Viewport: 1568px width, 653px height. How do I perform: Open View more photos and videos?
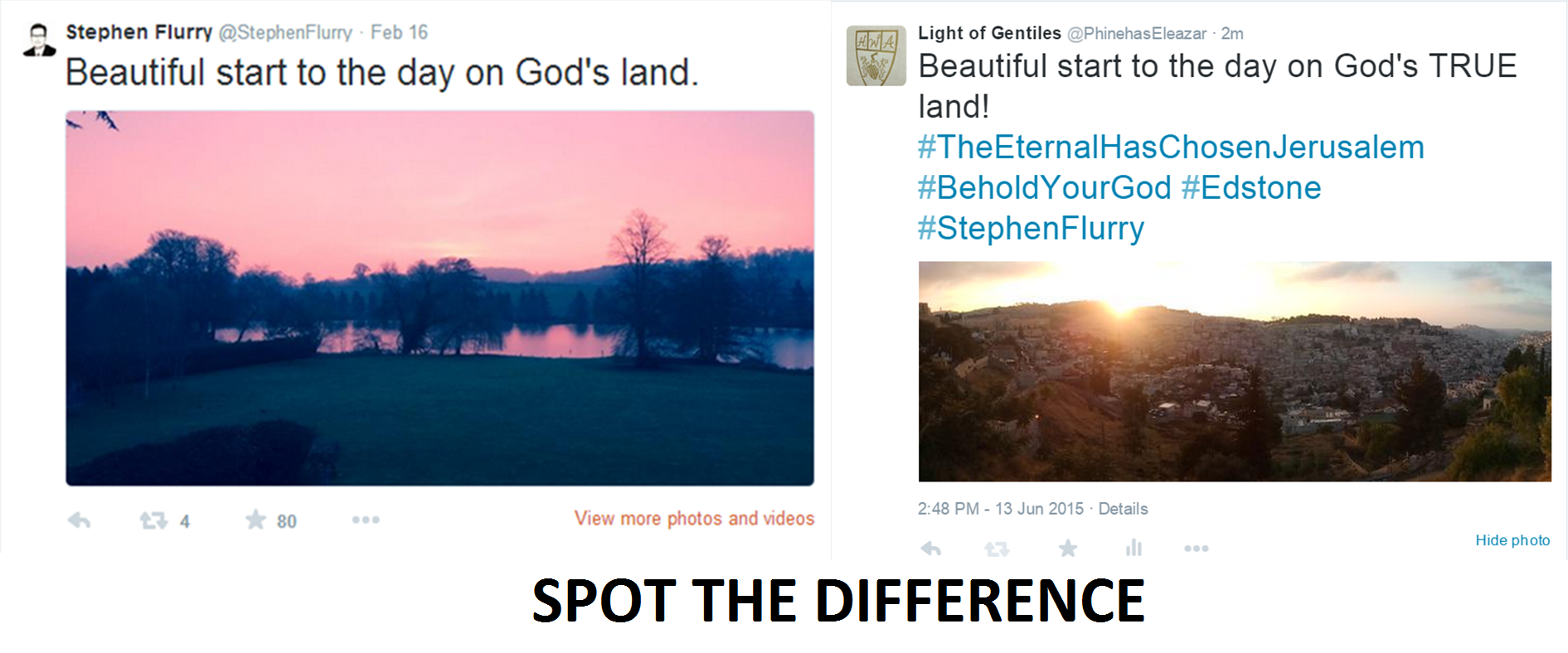coord(694,519)
